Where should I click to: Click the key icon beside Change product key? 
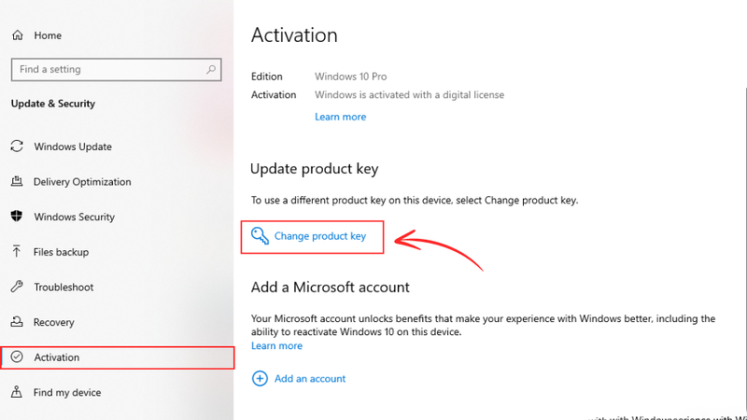260,236
